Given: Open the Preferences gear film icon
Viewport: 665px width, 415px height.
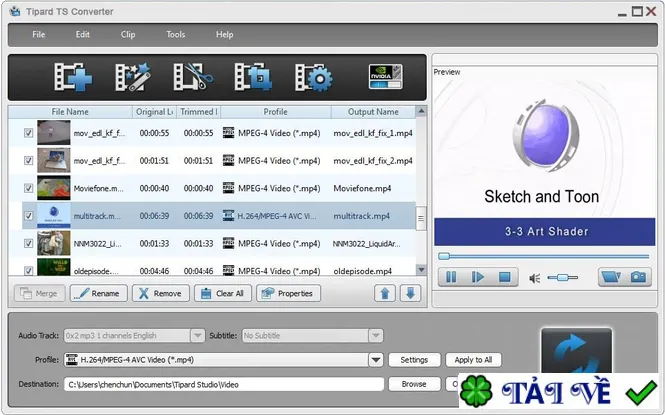Looking at the screenshot, I should 314,77.
